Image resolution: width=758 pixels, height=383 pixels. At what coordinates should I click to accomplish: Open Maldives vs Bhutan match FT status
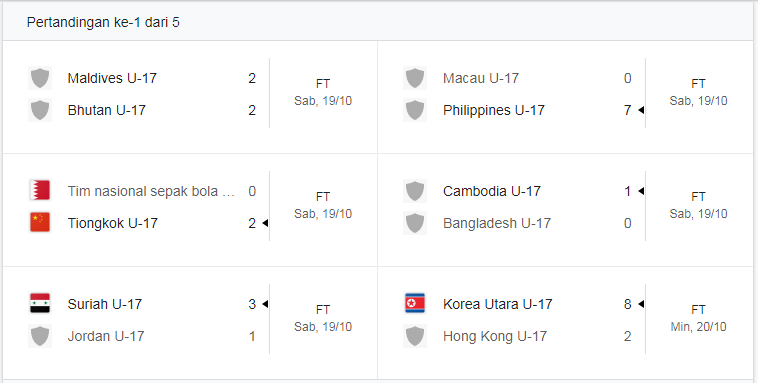[323, 84]
